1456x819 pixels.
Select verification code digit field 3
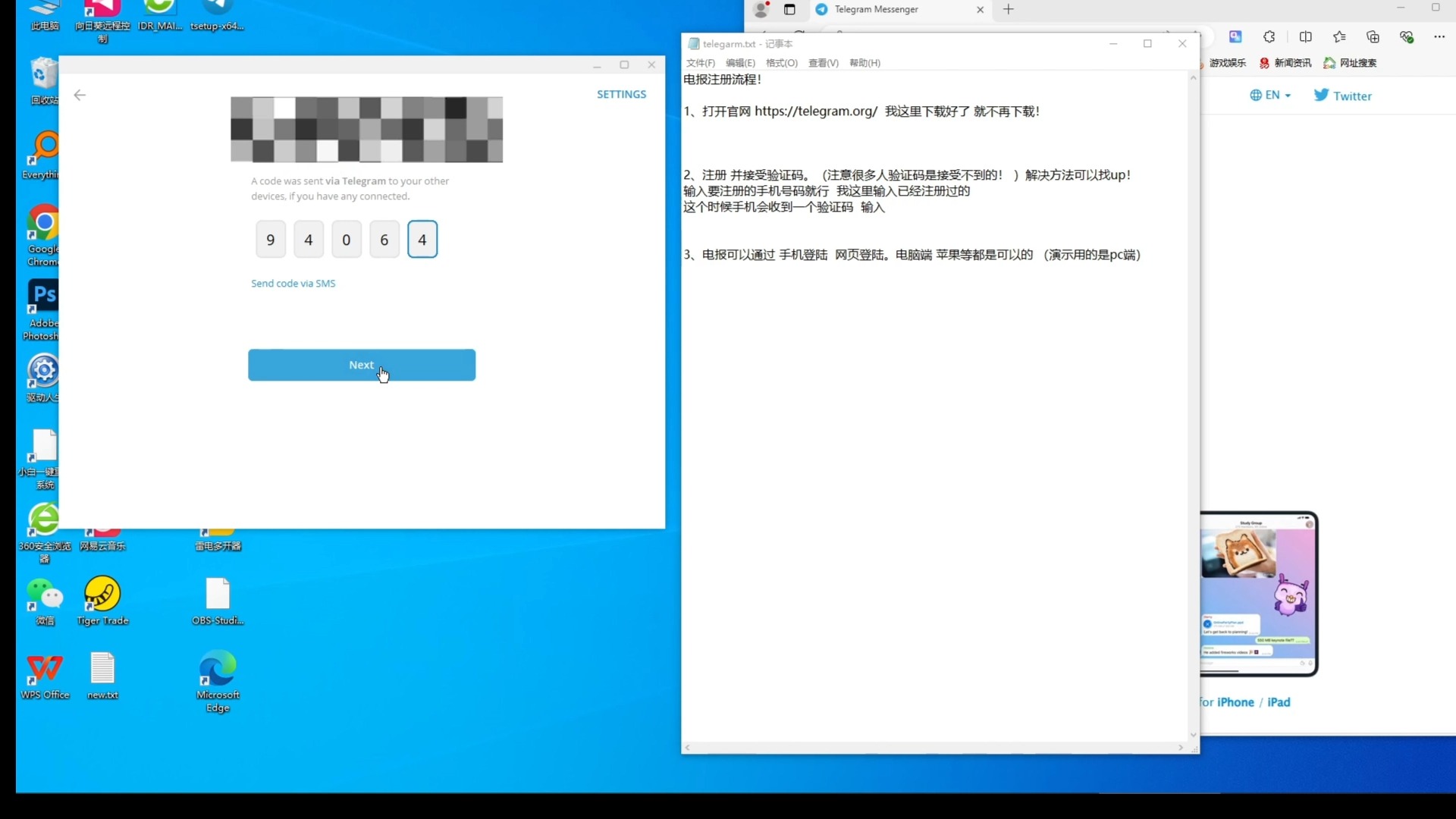(346, 240)
